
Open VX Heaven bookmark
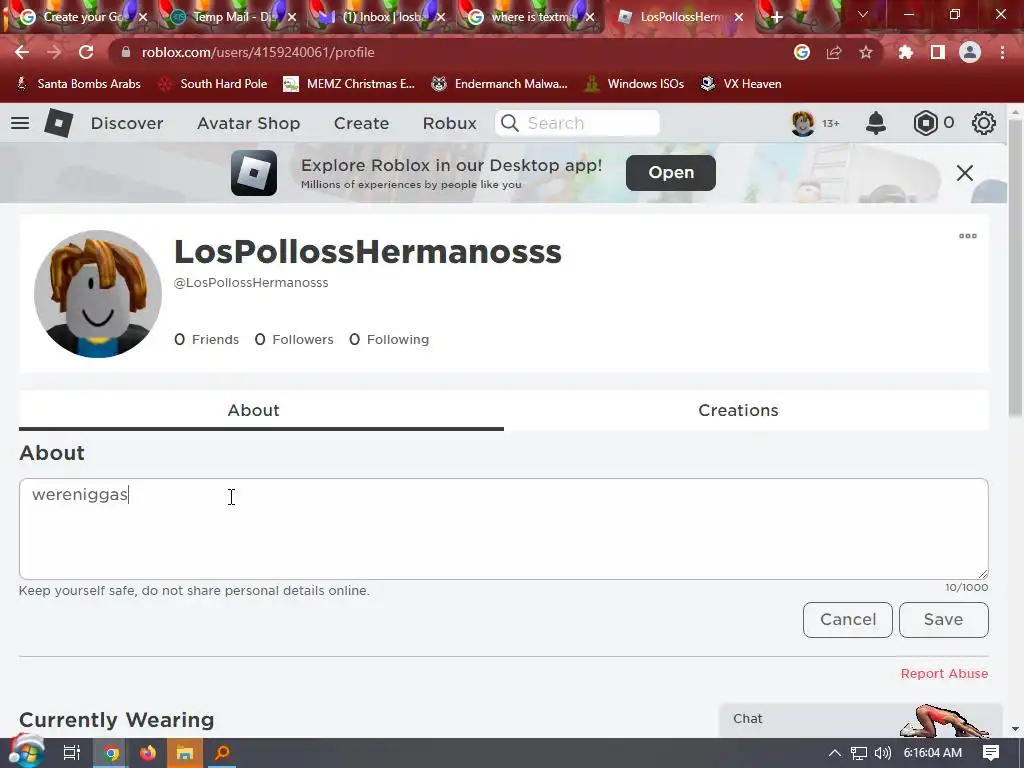coord(741,84)
